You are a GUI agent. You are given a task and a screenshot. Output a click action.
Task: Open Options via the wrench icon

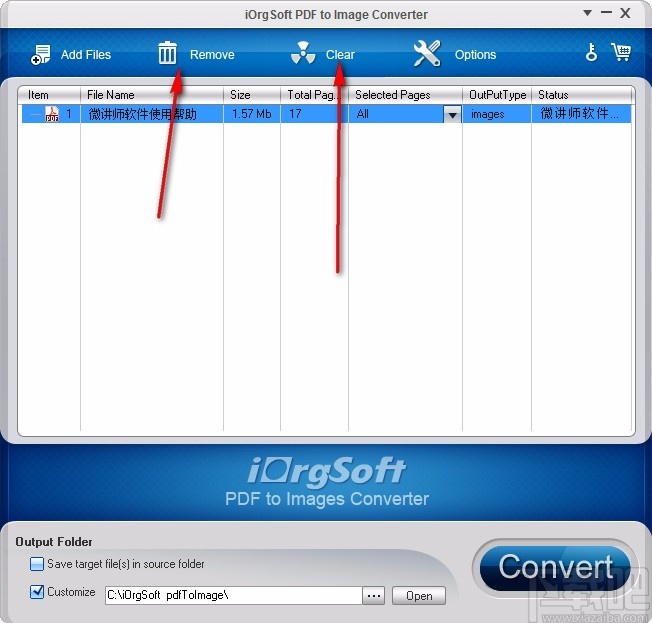tap(427, 53)
